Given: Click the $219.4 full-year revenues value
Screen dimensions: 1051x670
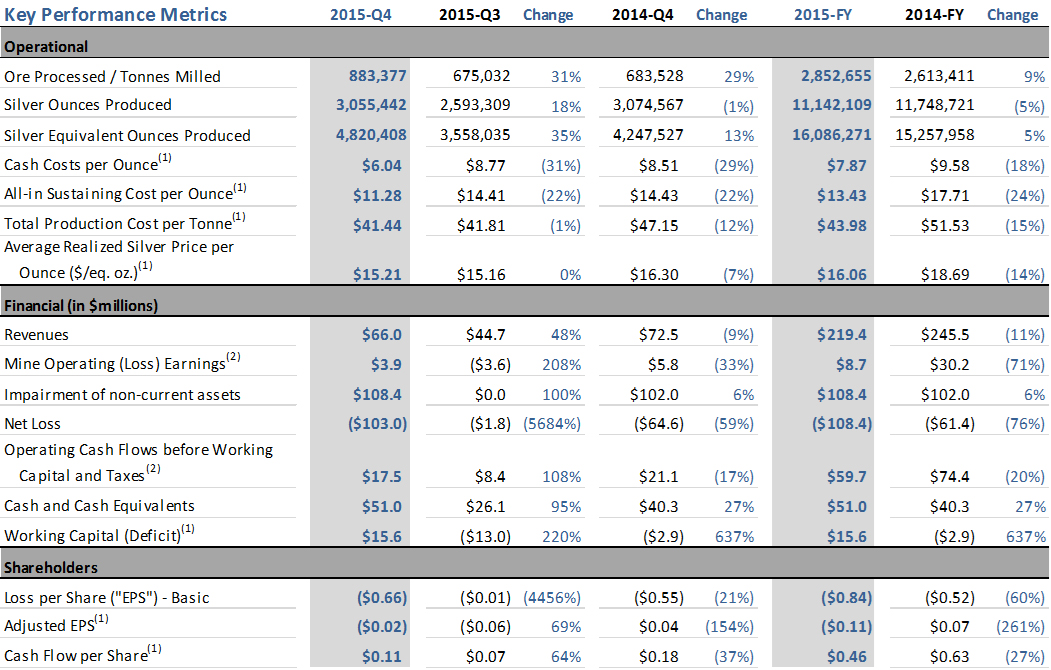Looking at the screenshot, I should [x=841, y=334].
